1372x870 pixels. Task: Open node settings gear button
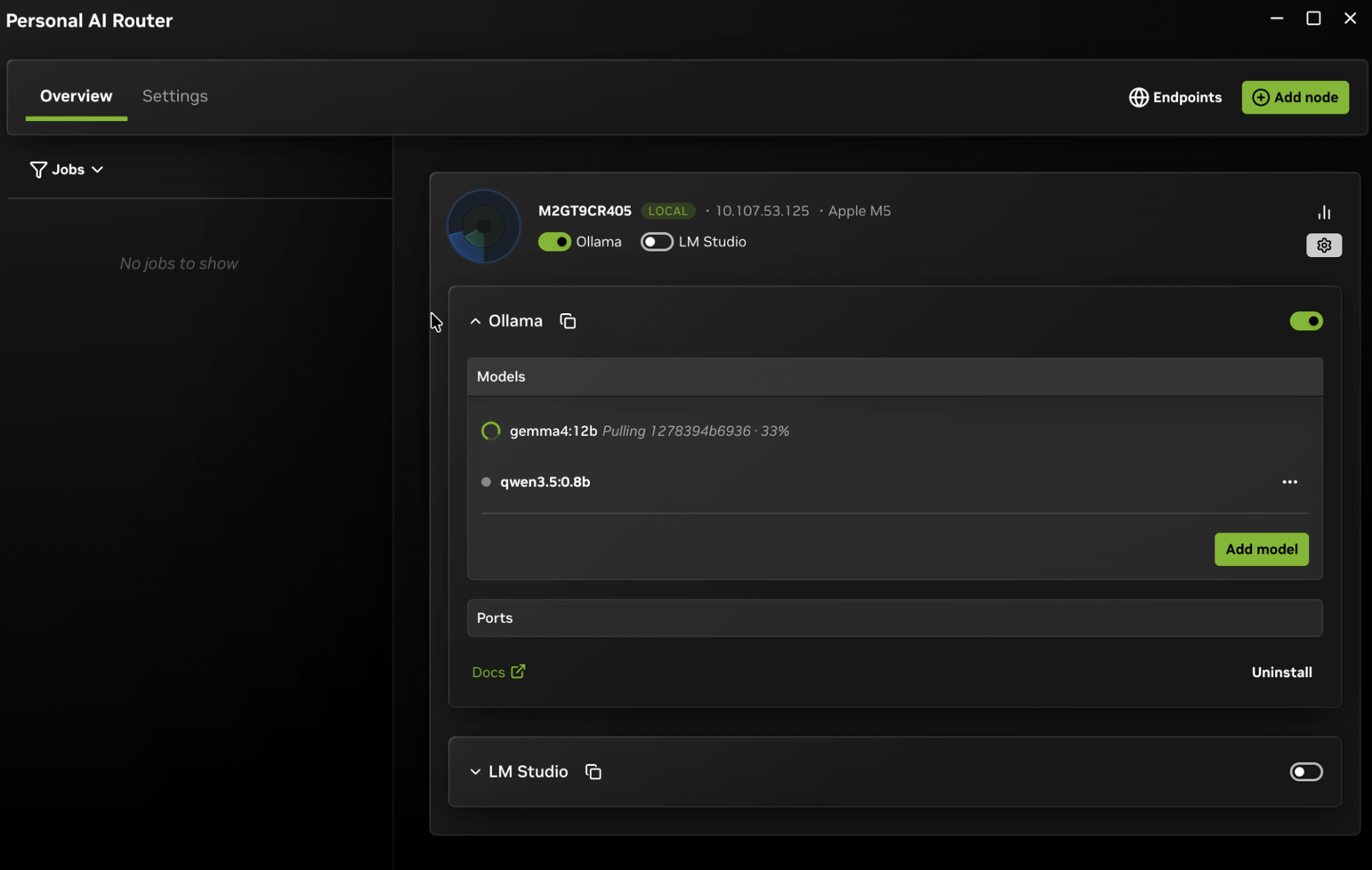point(1324,246)
